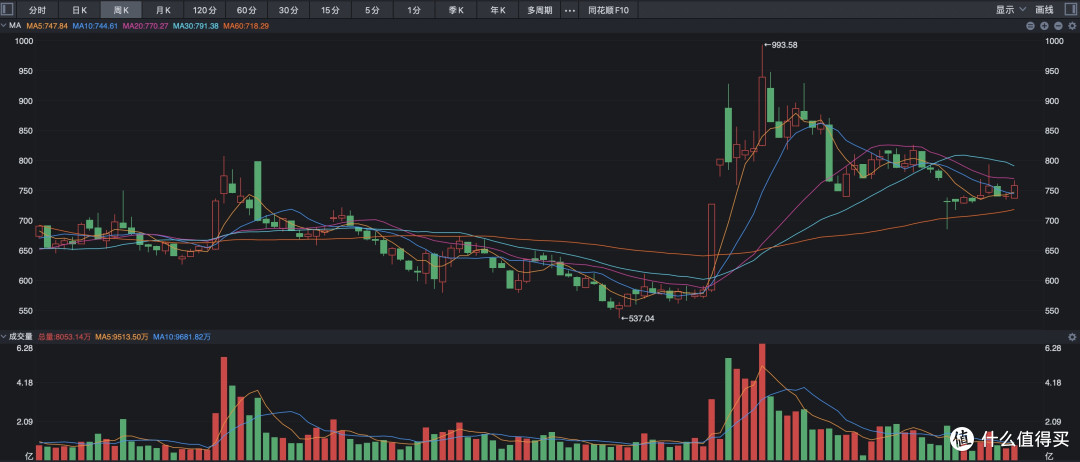Open the more periods ellipsis menu
This screenshot has width=1080, height=462.
click(569, 10)
